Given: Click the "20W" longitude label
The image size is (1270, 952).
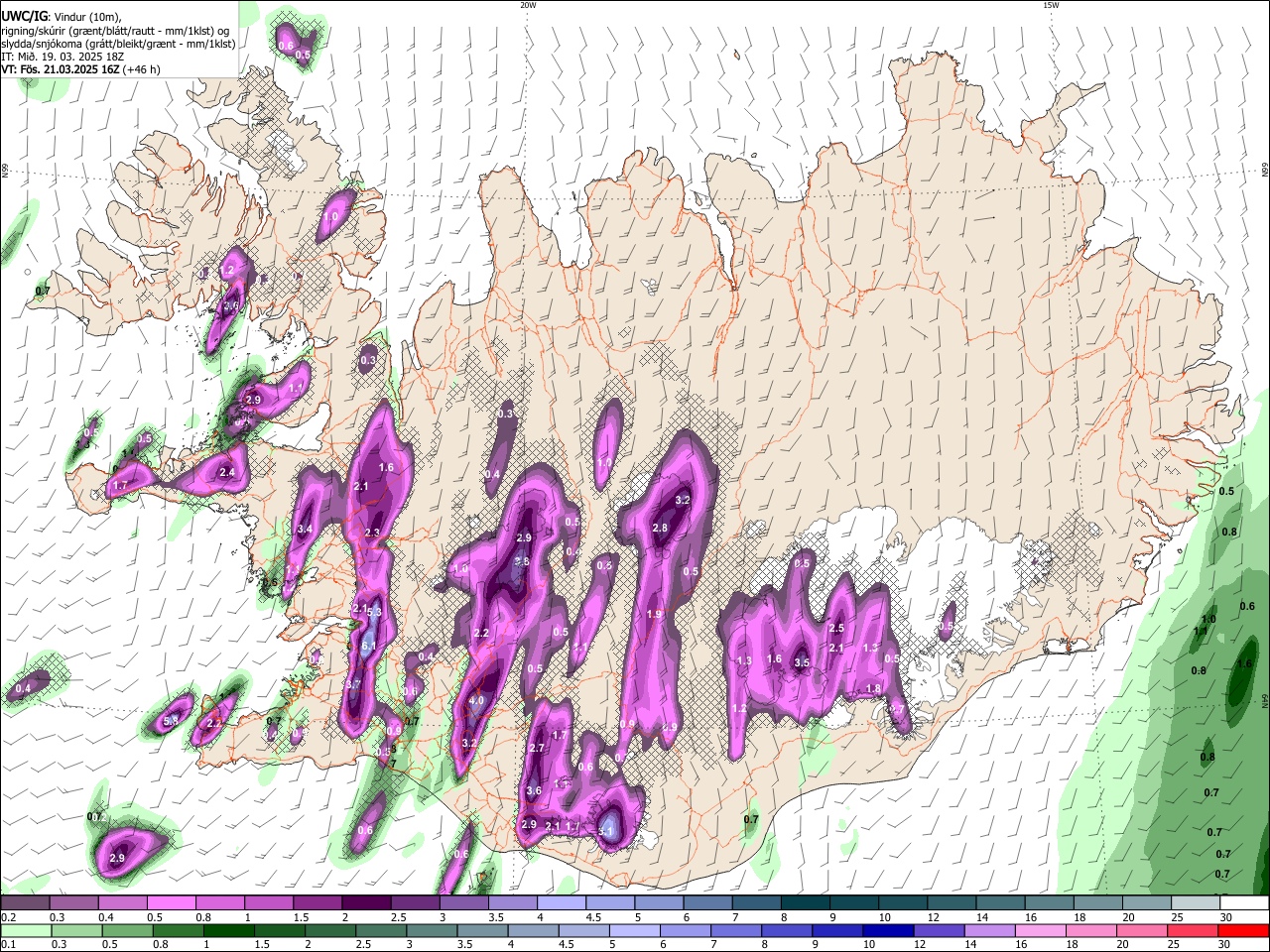Looking at the screenshot, I should point(528,5).
